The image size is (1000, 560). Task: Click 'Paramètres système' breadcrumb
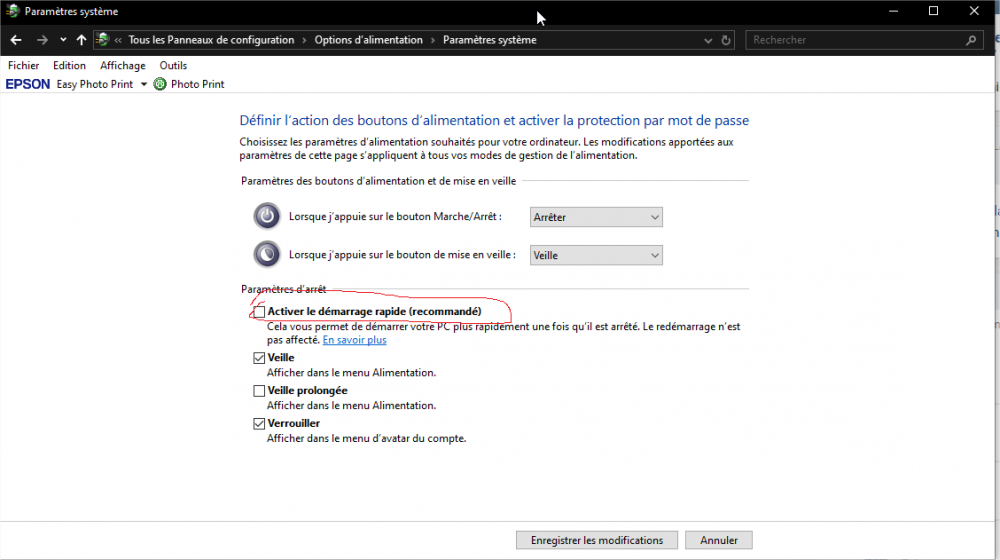pyautogui.click(x=489, y=40)
